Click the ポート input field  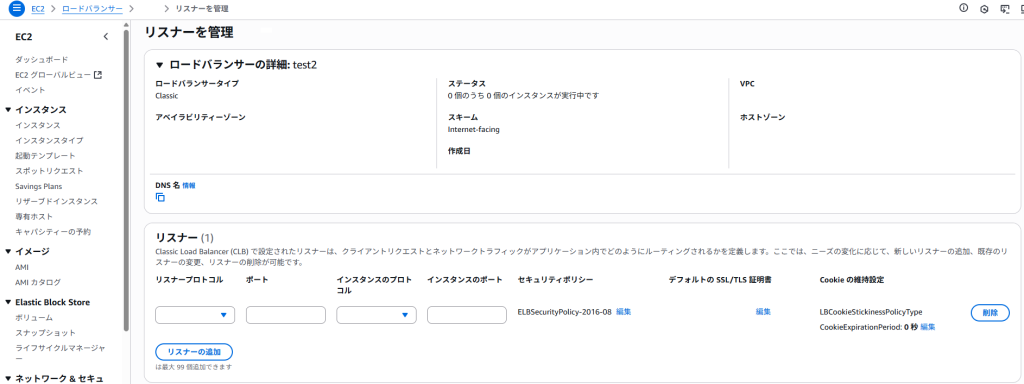[286, 315]
